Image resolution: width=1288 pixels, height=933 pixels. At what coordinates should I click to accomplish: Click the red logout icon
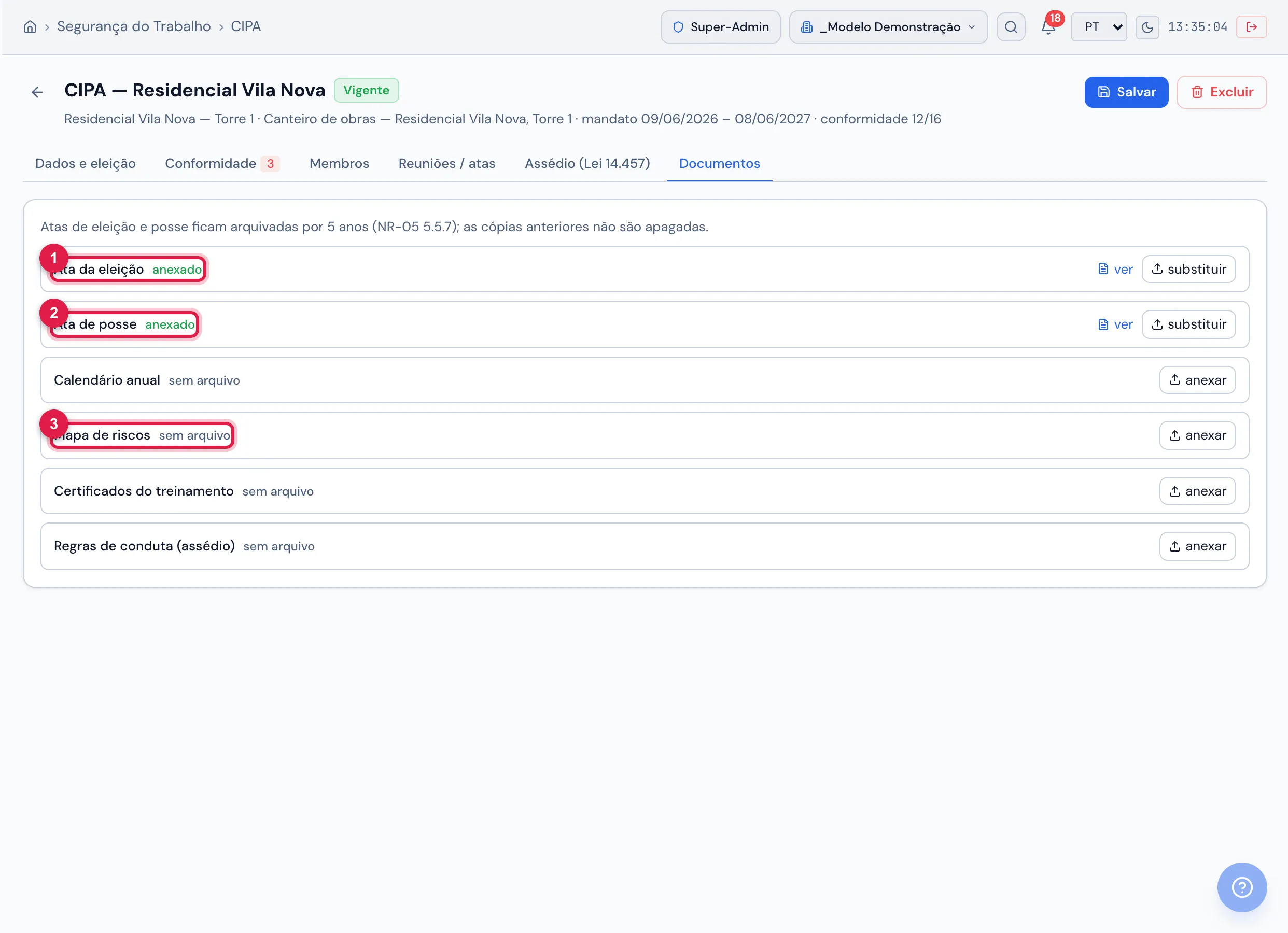[x=1251, y=26]
